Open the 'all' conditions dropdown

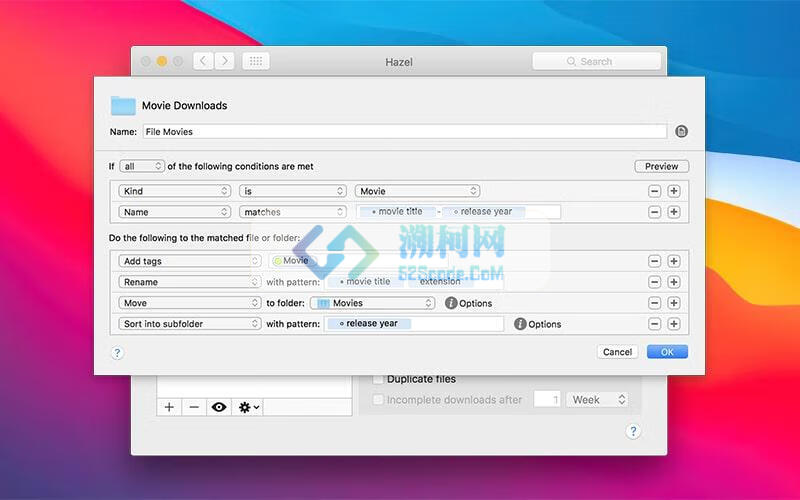[142, 166]
